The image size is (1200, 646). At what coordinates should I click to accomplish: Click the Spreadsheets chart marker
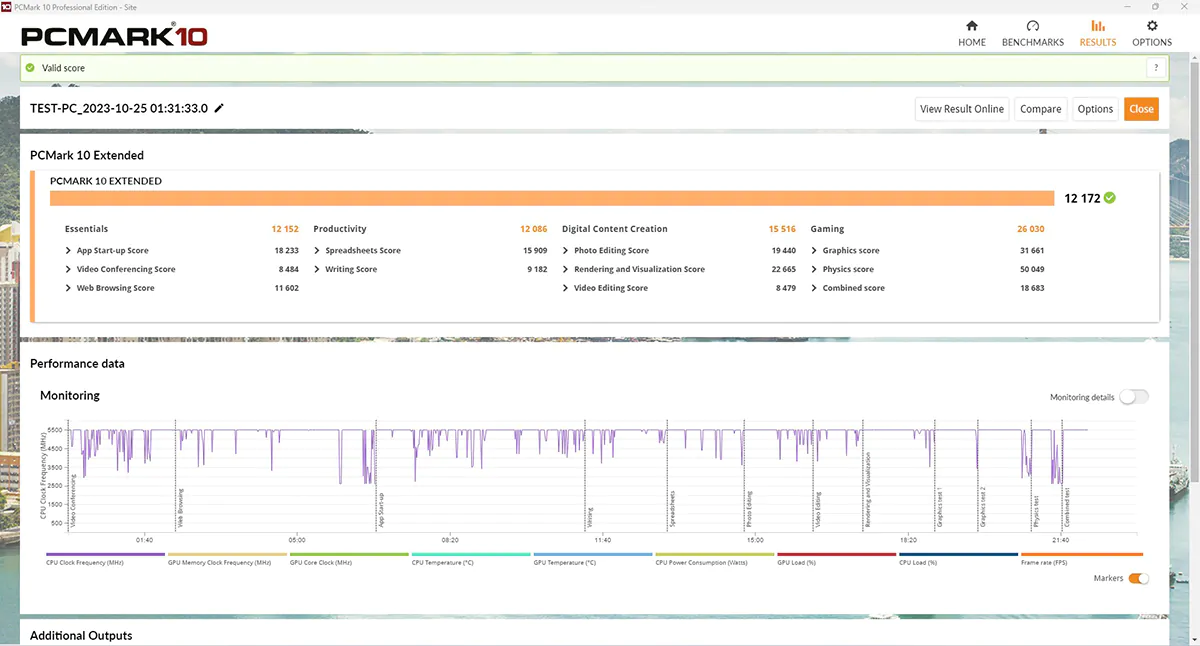(x=672, y=509)
